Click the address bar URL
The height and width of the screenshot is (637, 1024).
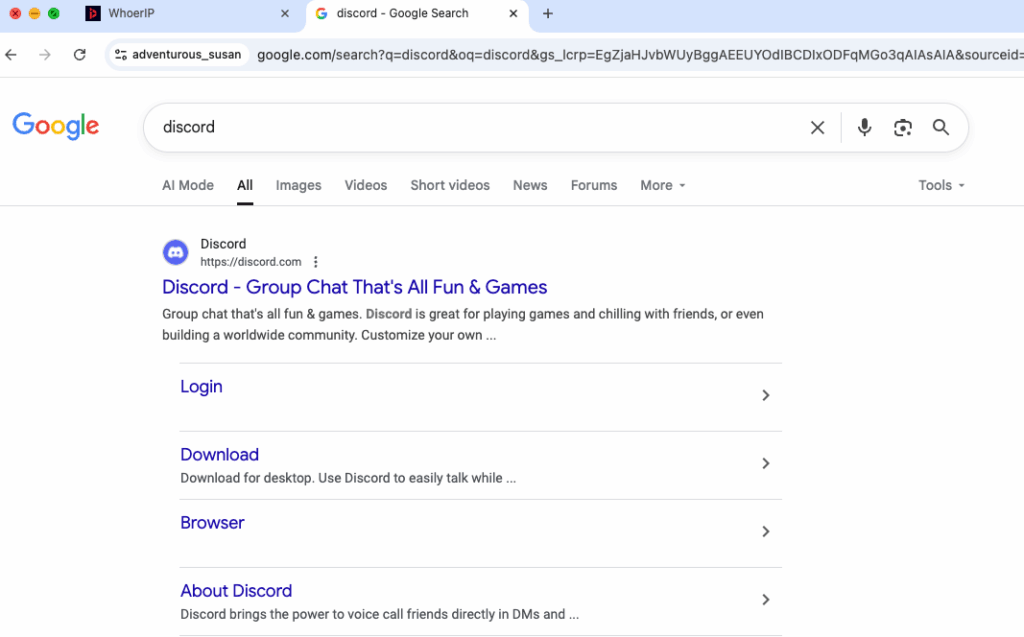(639, 55)
